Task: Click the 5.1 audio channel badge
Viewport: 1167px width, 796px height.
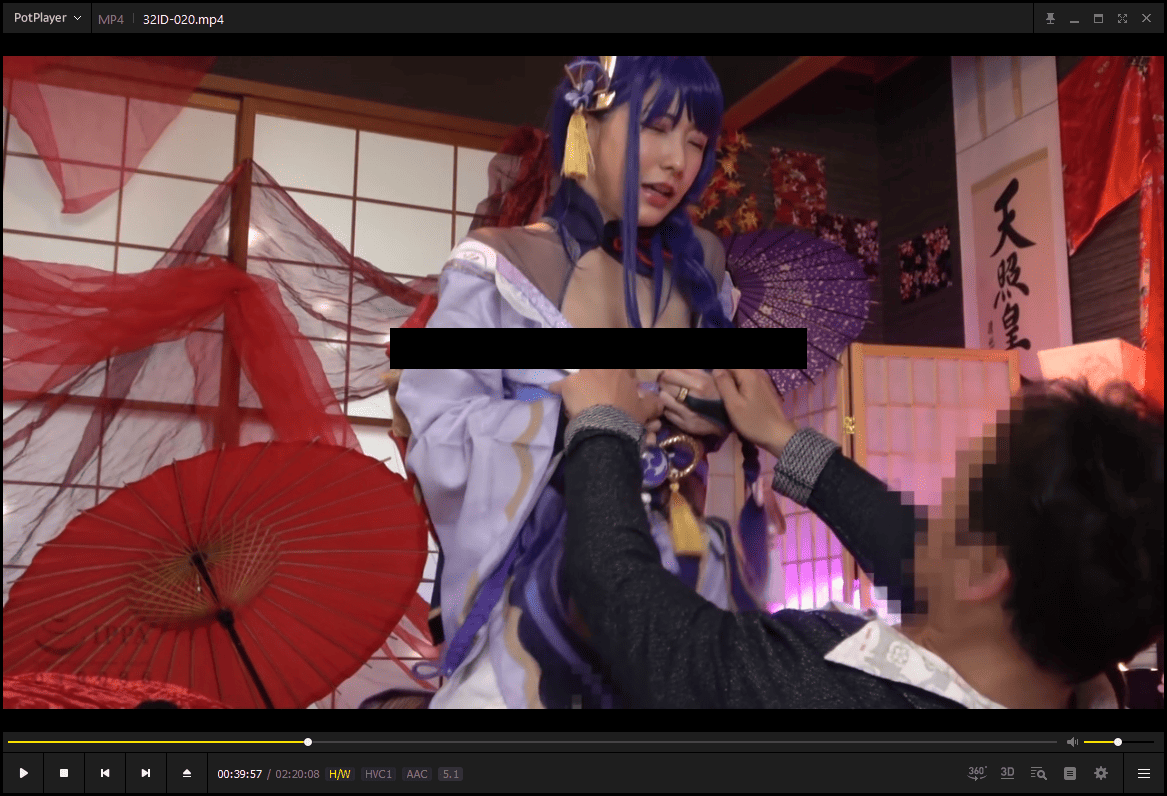Action: [x=450, y=774]
